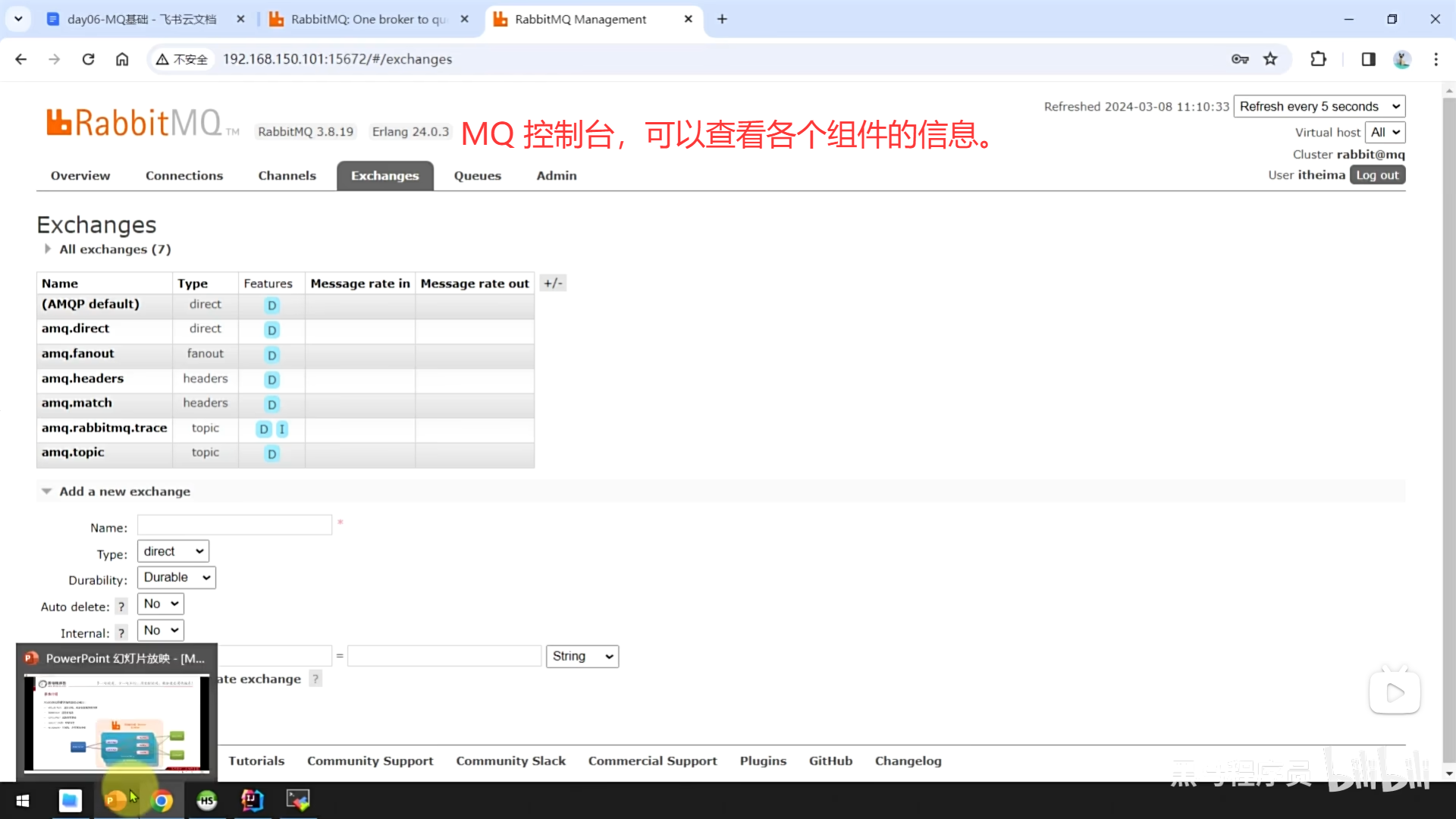Click the browser reload page icon
This screenshot has height=819, width=1456.
coord(88,59)
